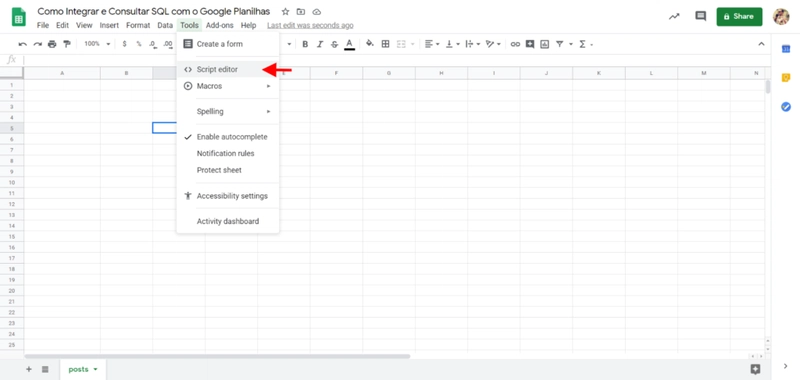Star the document
The image size is (800, 380).
286,12
